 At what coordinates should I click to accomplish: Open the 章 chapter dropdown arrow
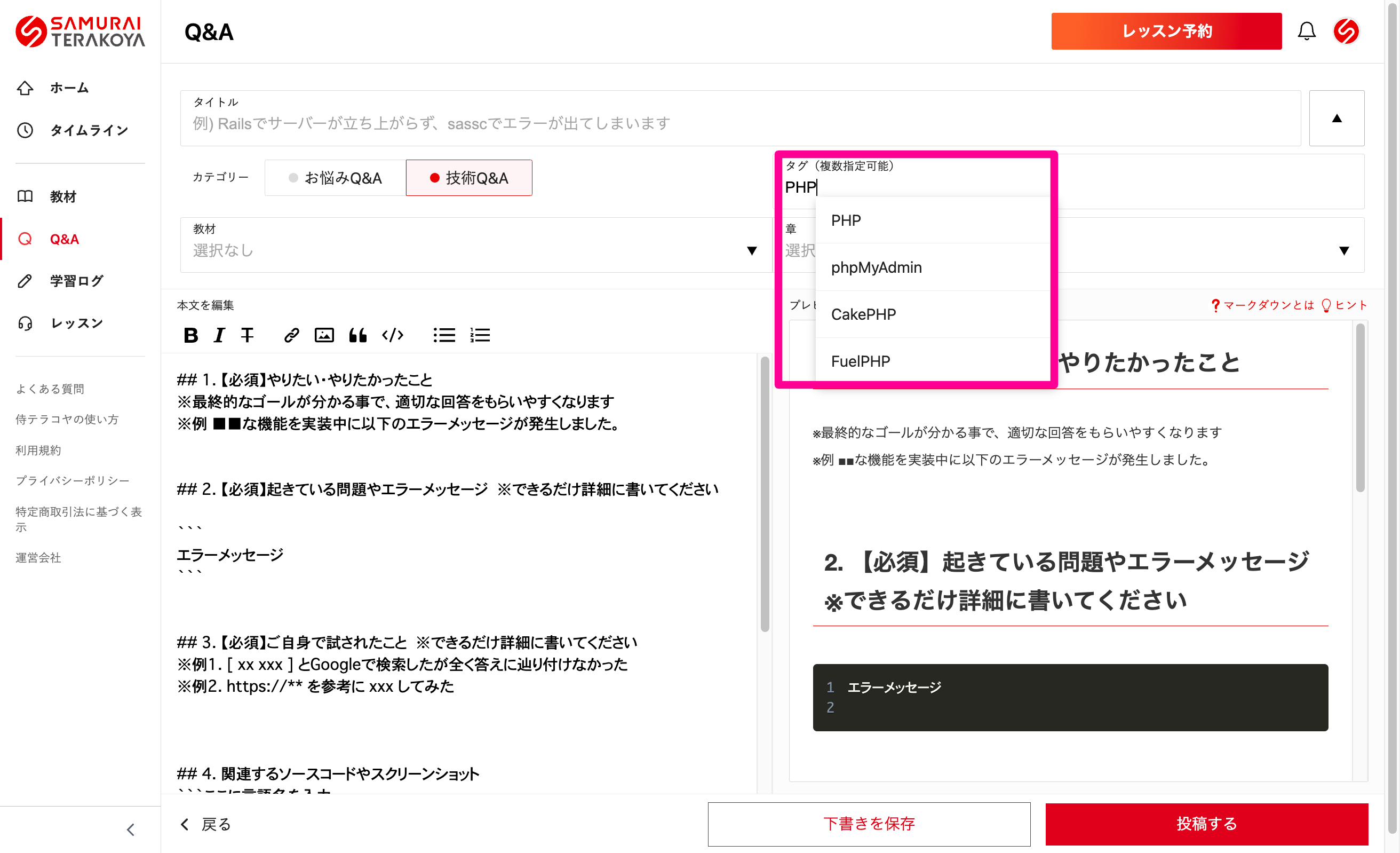1344,250
